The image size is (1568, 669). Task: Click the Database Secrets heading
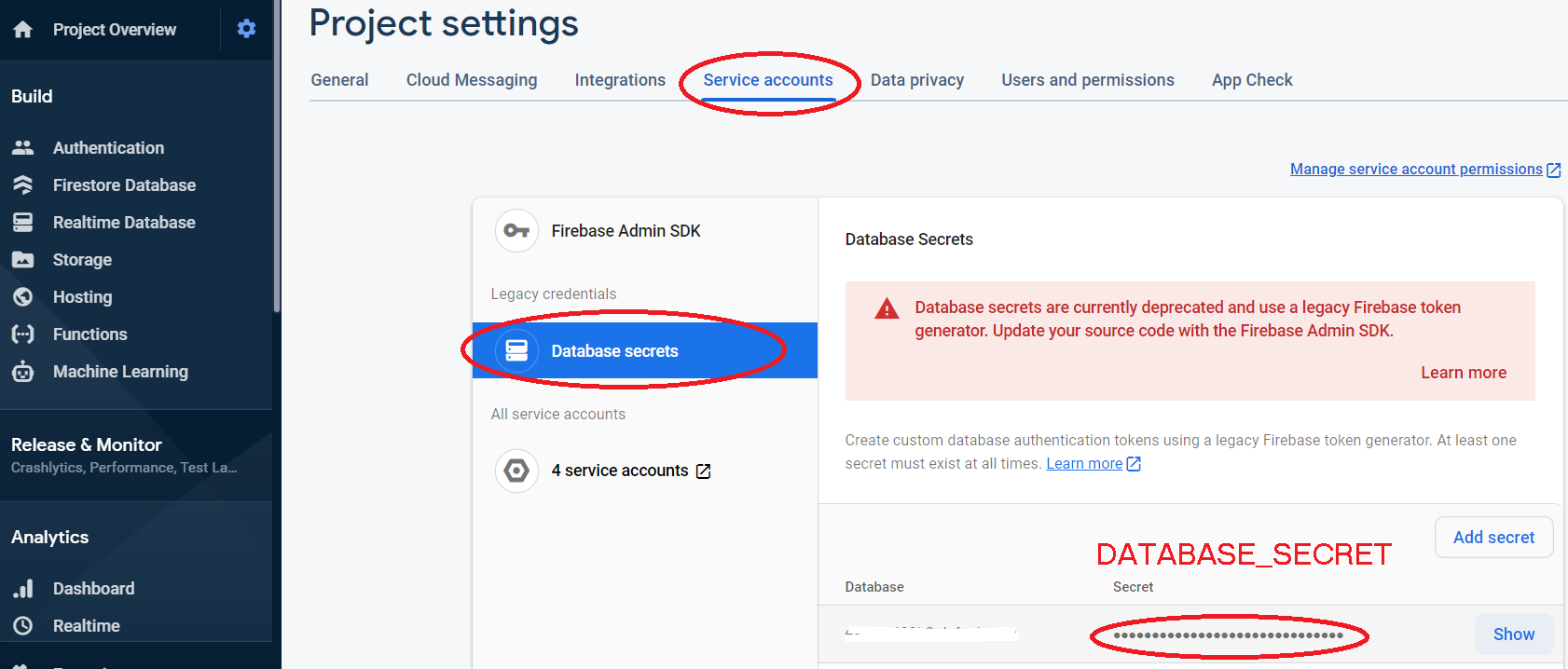click(909, 239)
